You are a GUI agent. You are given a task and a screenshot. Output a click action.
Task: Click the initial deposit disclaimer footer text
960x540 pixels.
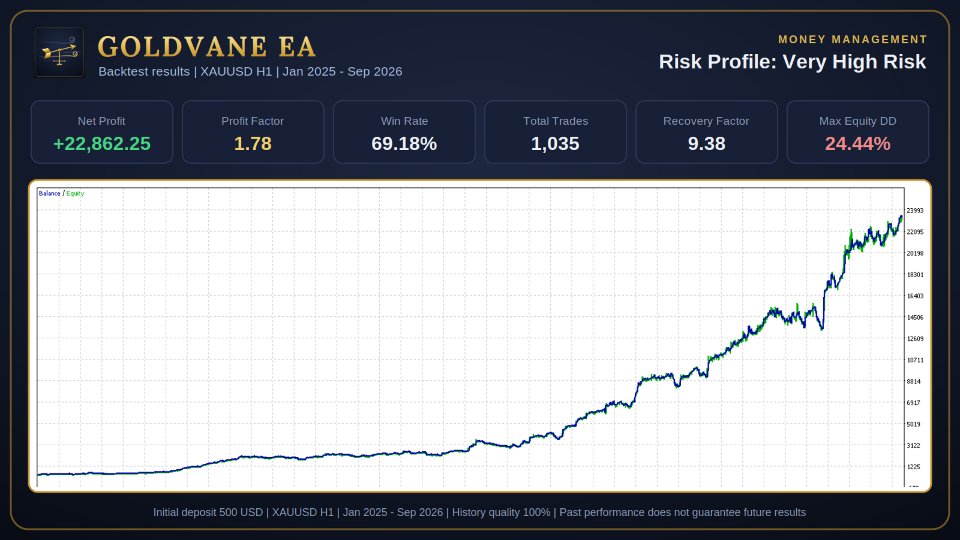(479, 512)
